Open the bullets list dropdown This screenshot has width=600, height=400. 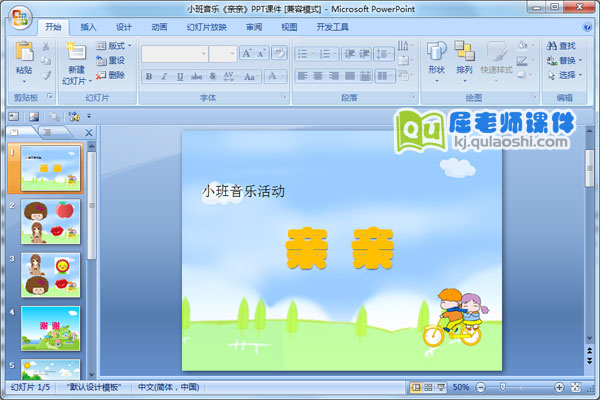(306, 54)
